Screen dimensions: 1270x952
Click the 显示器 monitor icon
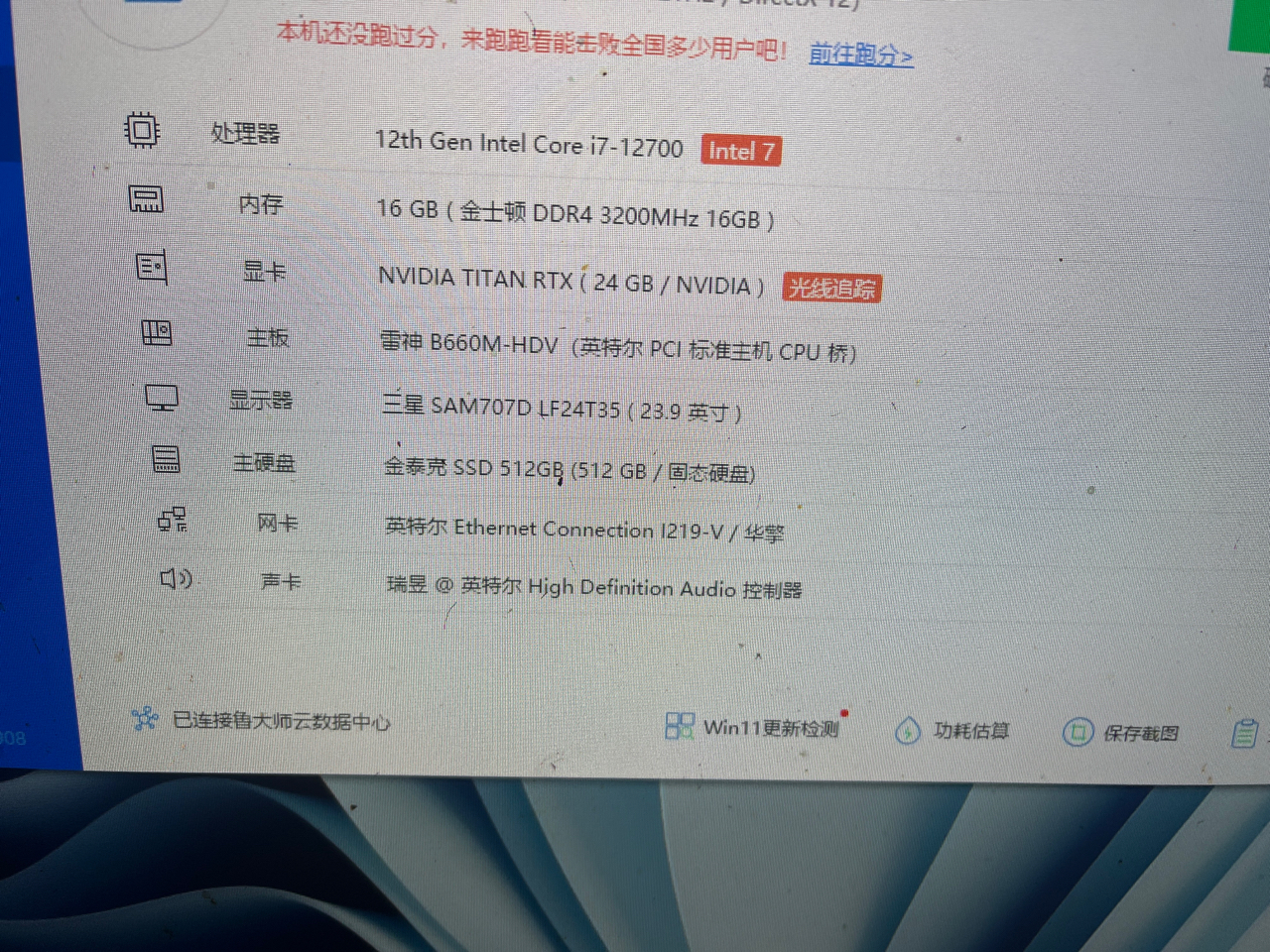161,397
